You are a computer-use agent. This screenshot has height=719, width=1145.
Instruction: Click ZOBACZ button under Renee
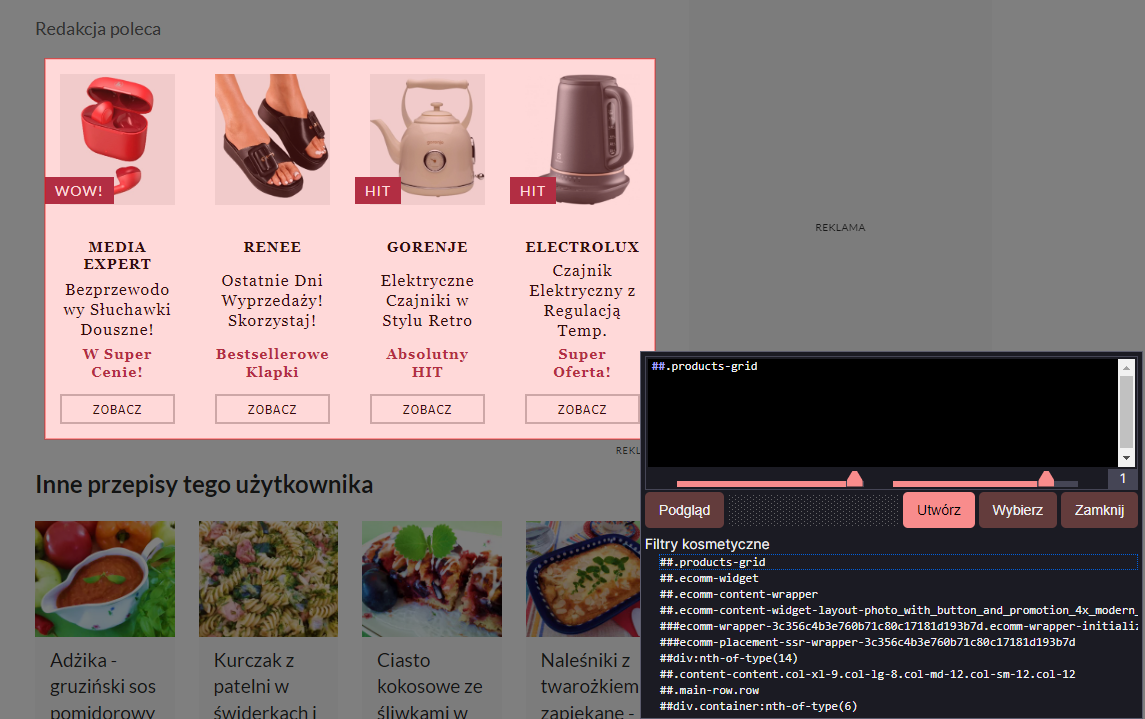pos(272,410)
